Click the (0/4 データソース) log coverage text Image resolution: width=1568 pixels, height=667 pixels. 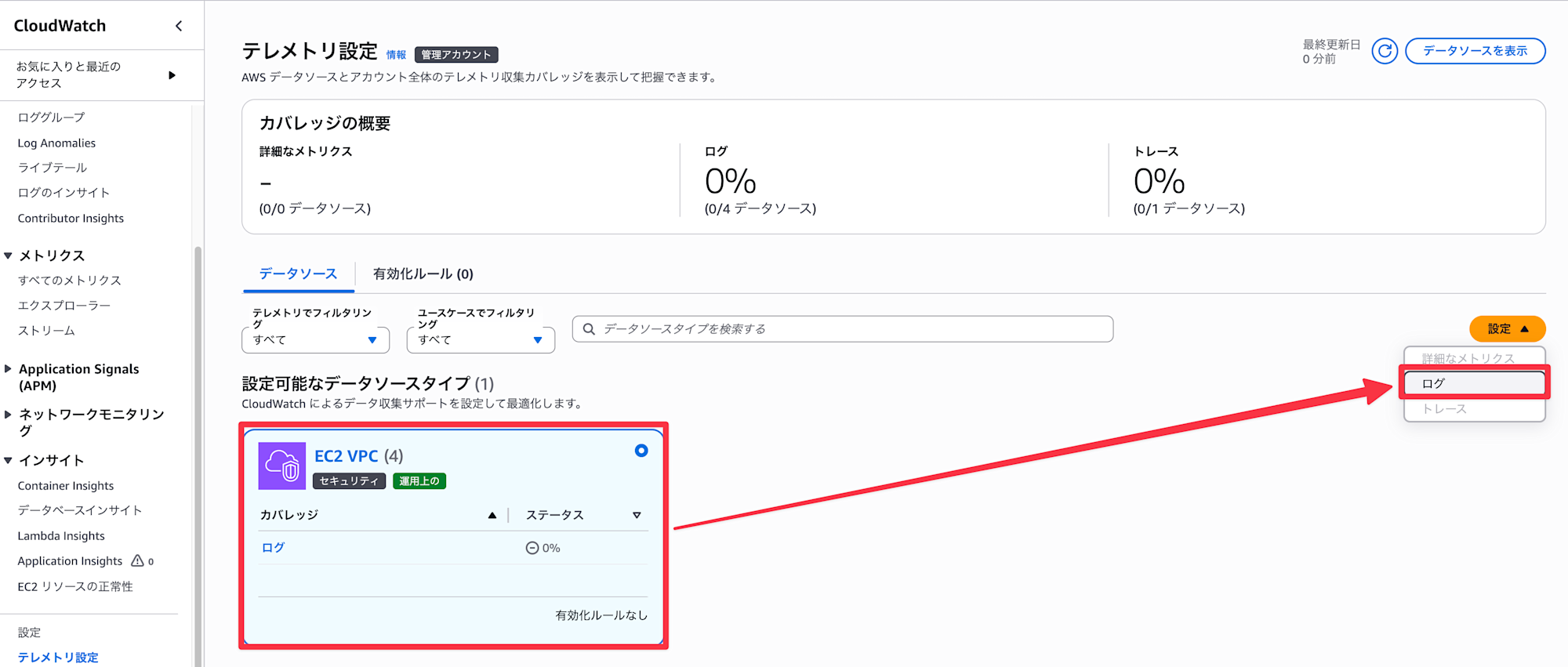[760, 208]
